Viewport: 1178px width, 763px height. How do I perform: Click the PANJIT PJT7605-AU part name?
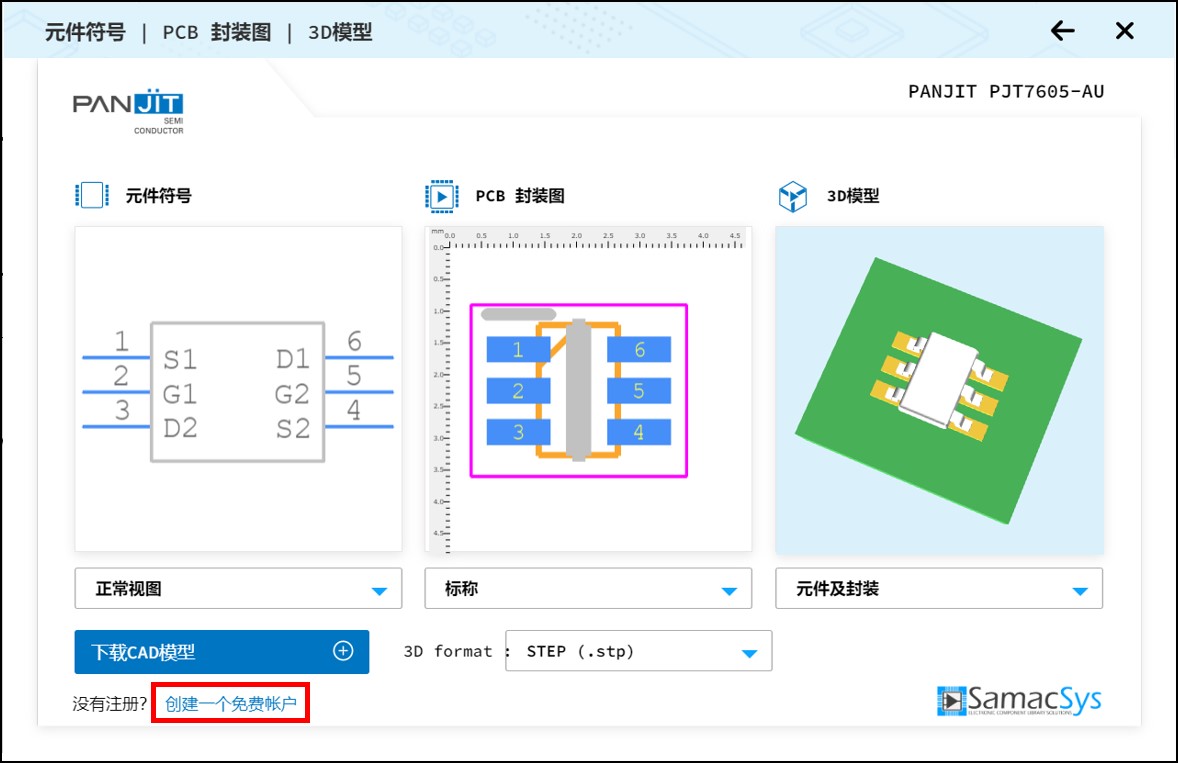point(1006,92)
